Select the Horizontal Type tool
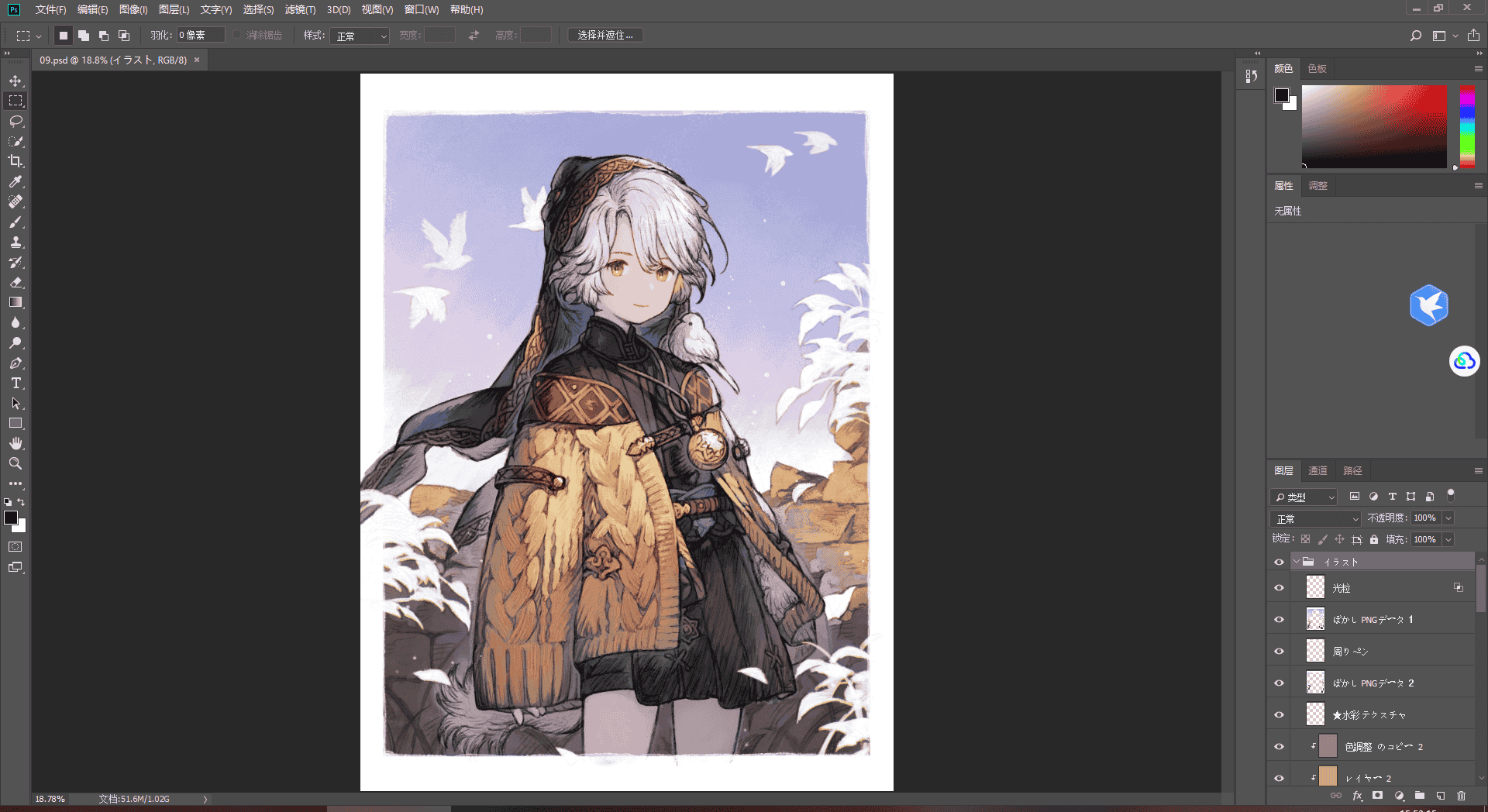Image resolution: width=1488 pixels, height=812 pixels. click(x=15, y=383)
